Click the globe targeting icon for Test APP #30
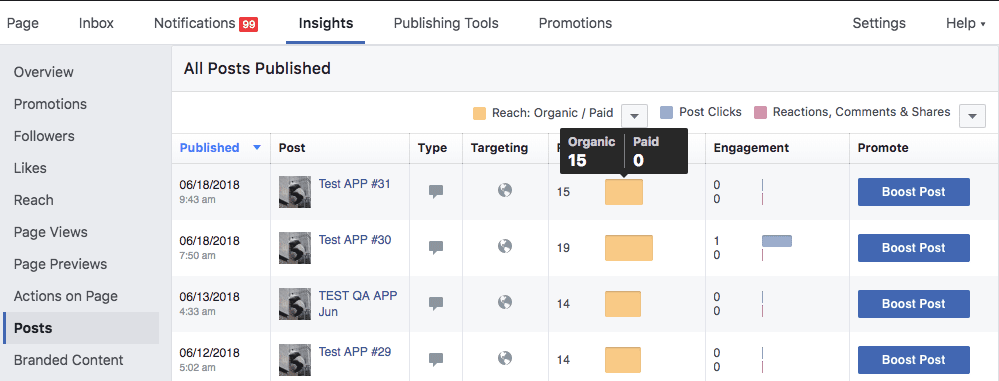The height and width of the screenshot is (381, 999). point(505,246)
